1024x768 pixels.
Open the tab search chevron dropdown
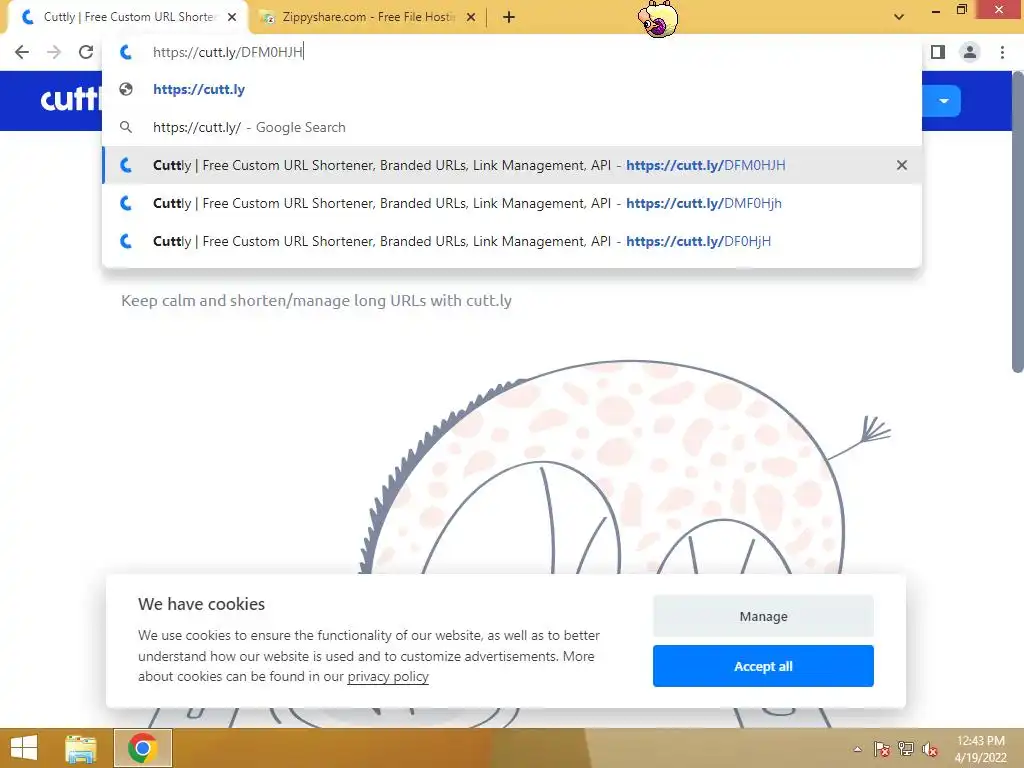tap(899, 17)
